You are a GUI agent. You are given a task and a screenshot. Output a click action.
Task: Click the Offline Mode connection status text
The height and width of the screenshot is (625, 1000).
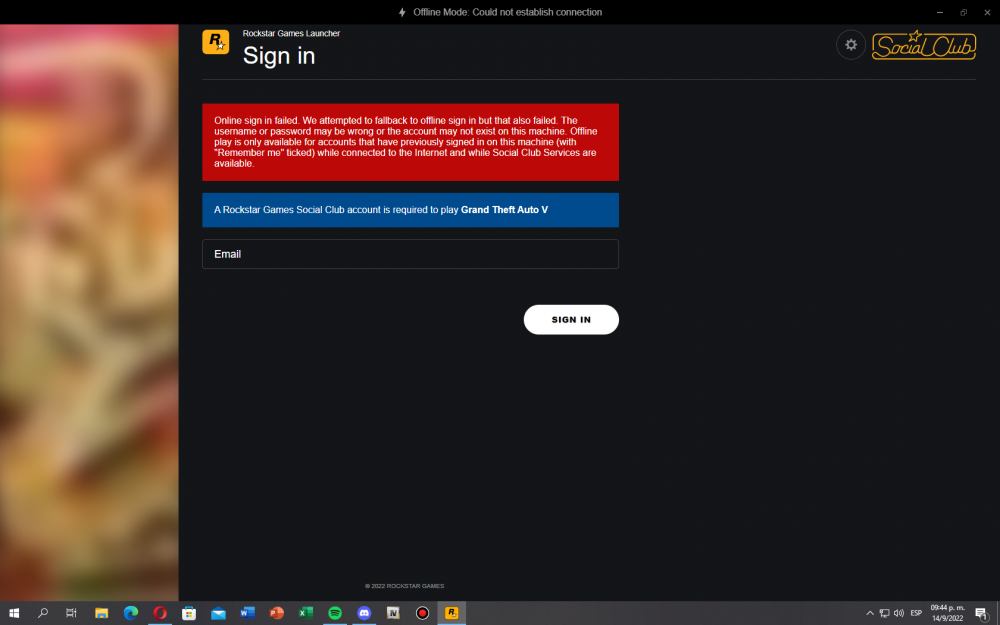pyautogui.click(x=507, y=12)
